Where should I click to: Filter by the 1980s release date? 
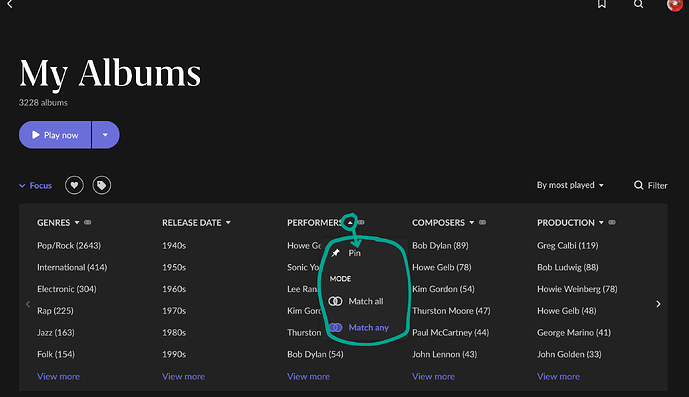click(174, 332)
